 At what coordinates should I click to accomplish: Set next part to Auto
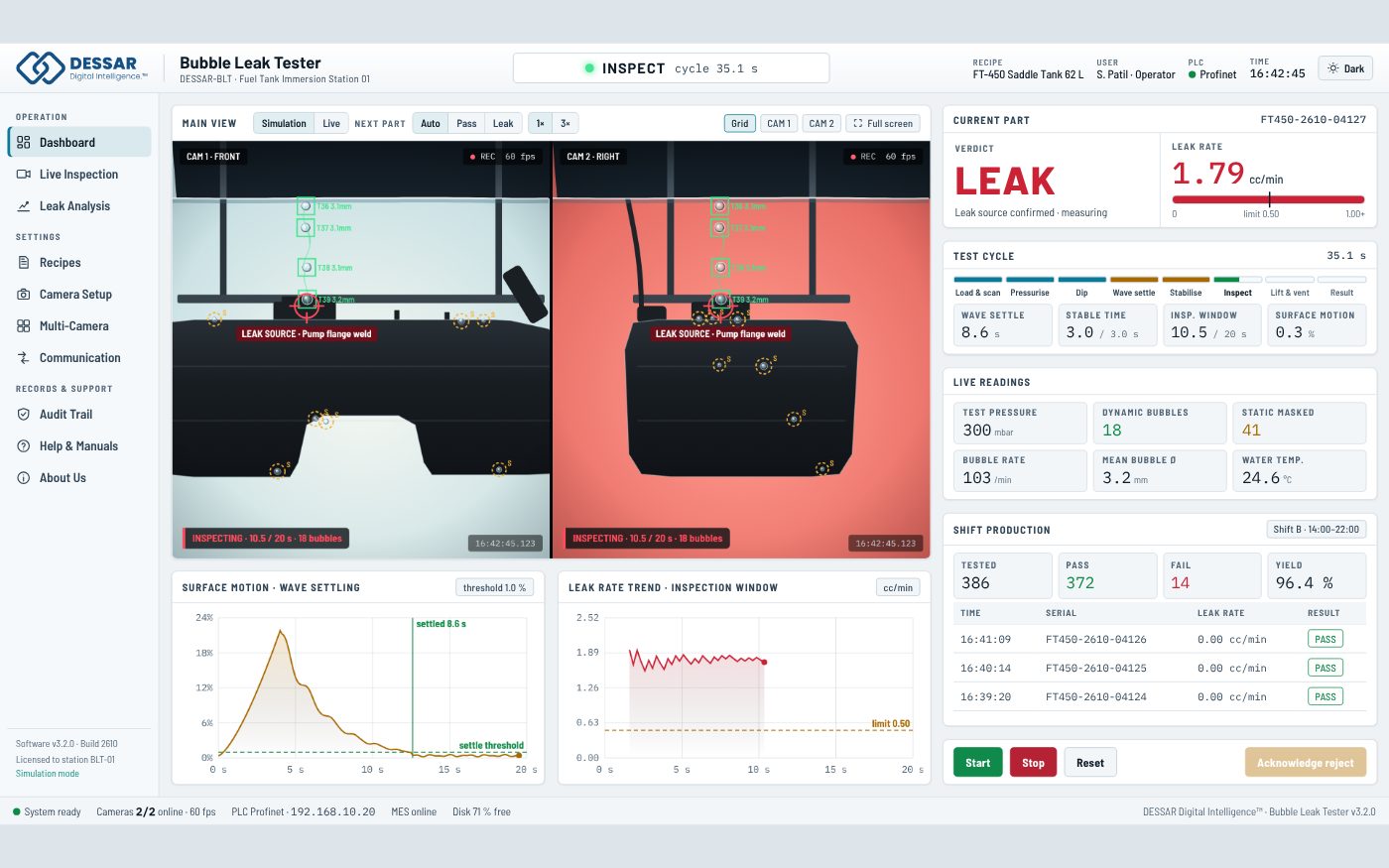431,123
